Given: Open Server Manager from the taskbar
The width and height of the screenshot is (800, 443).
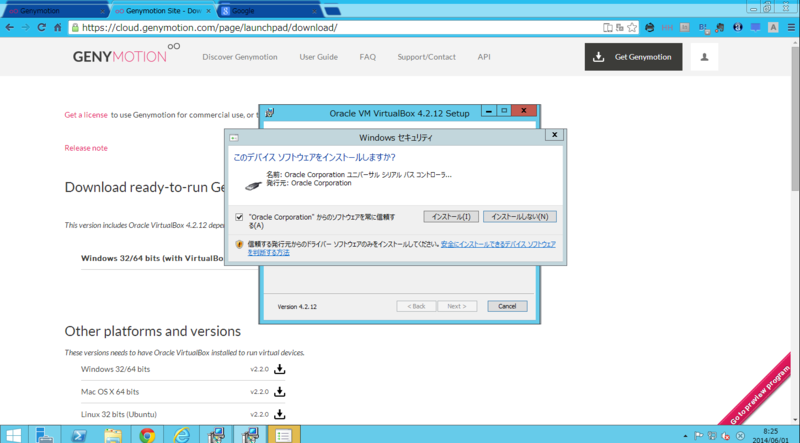Looking at the screenshot, I should click(45, 435).
